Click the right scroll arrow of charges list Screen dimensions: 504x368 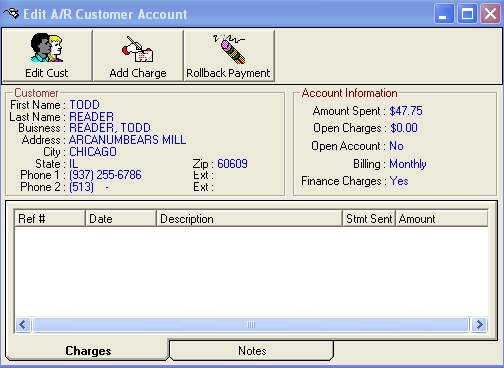(479, 324)
